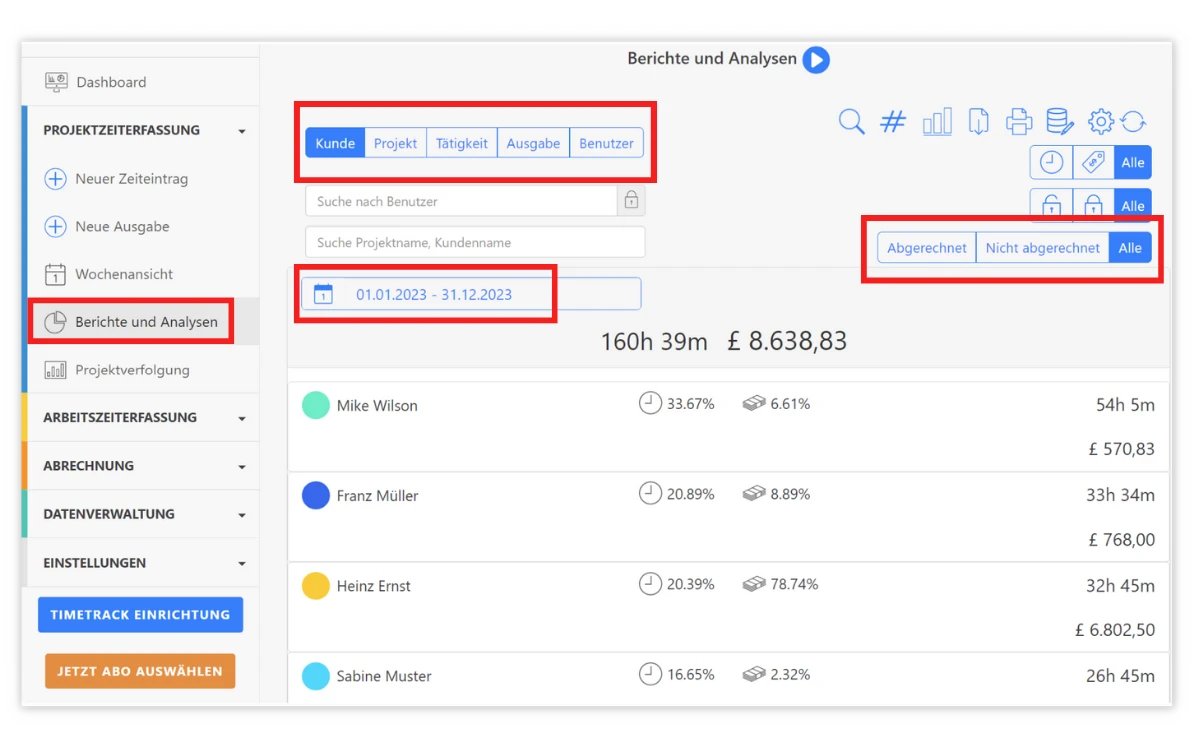
Task: Click the magnifying glass search icon
Action: click(x=851, y=122)
